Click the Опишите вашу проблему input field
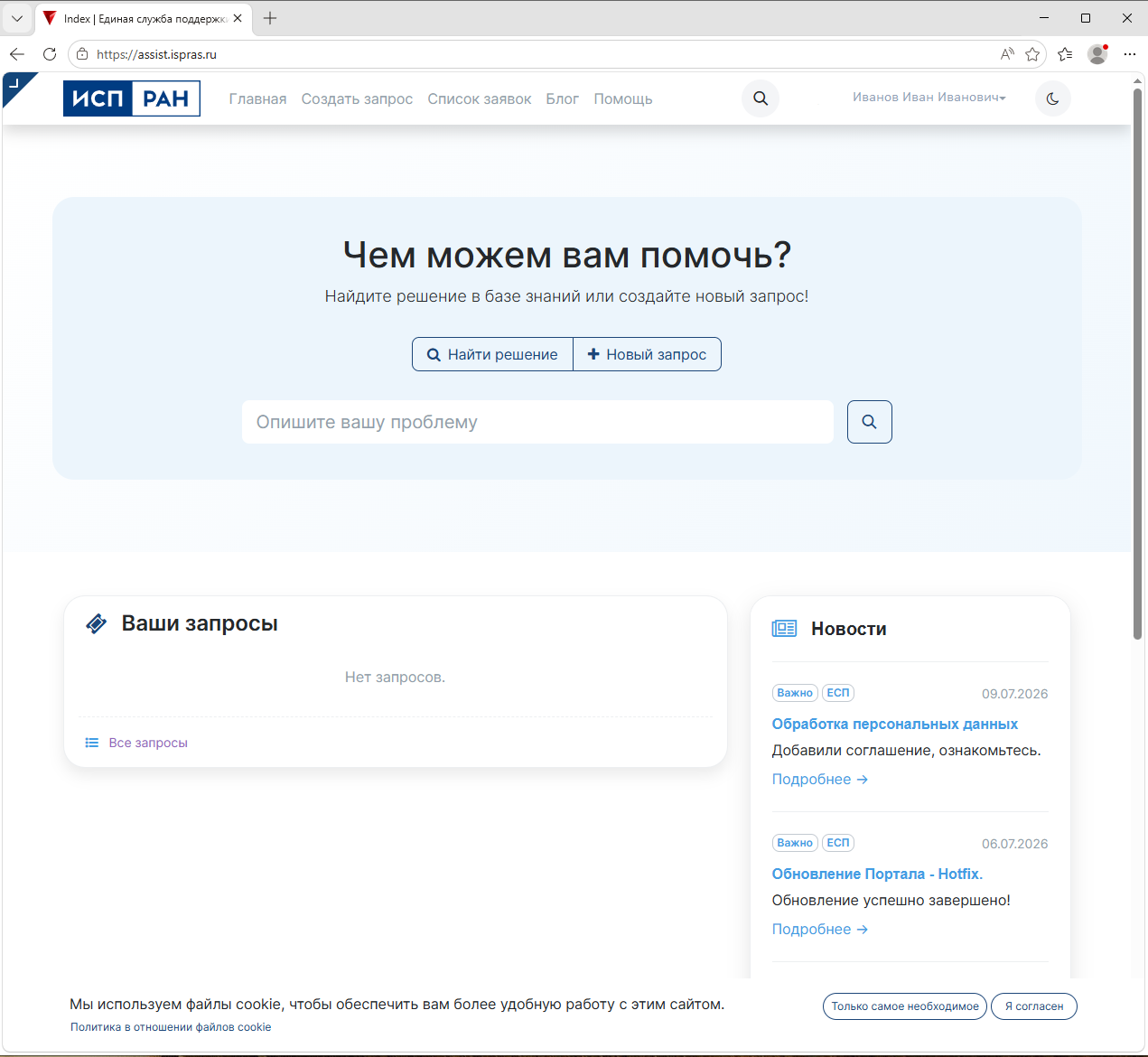 point(537,422)
